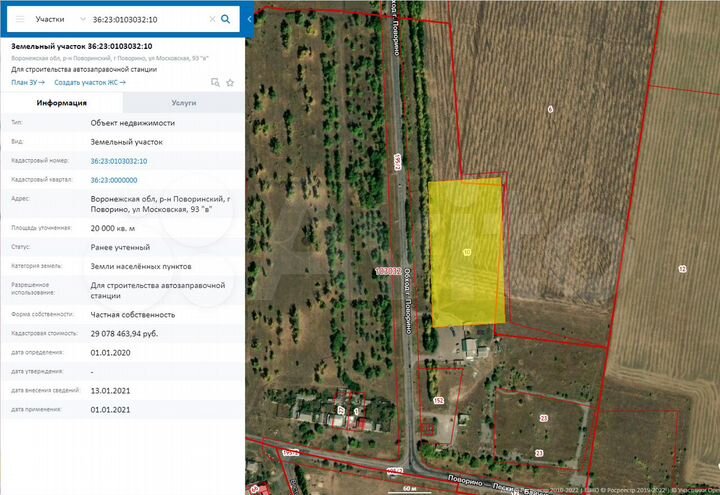The image size is (720, 495).
Task: Select the Информация tab
Action: 62,102
